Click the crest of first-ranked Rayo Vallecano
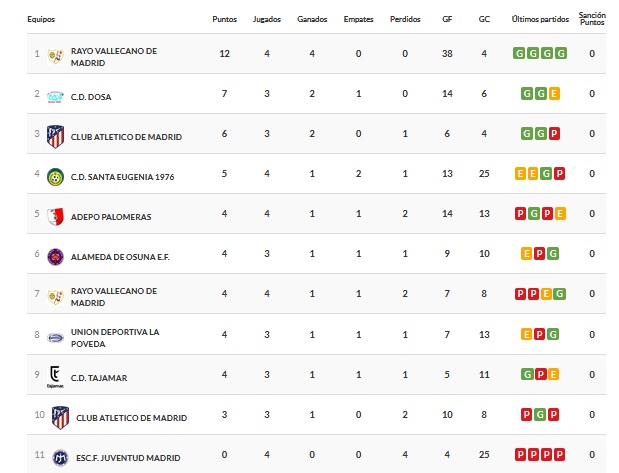The height and width of the screenshot is (473, 619). pyautogui.click(x=55, y=55)
